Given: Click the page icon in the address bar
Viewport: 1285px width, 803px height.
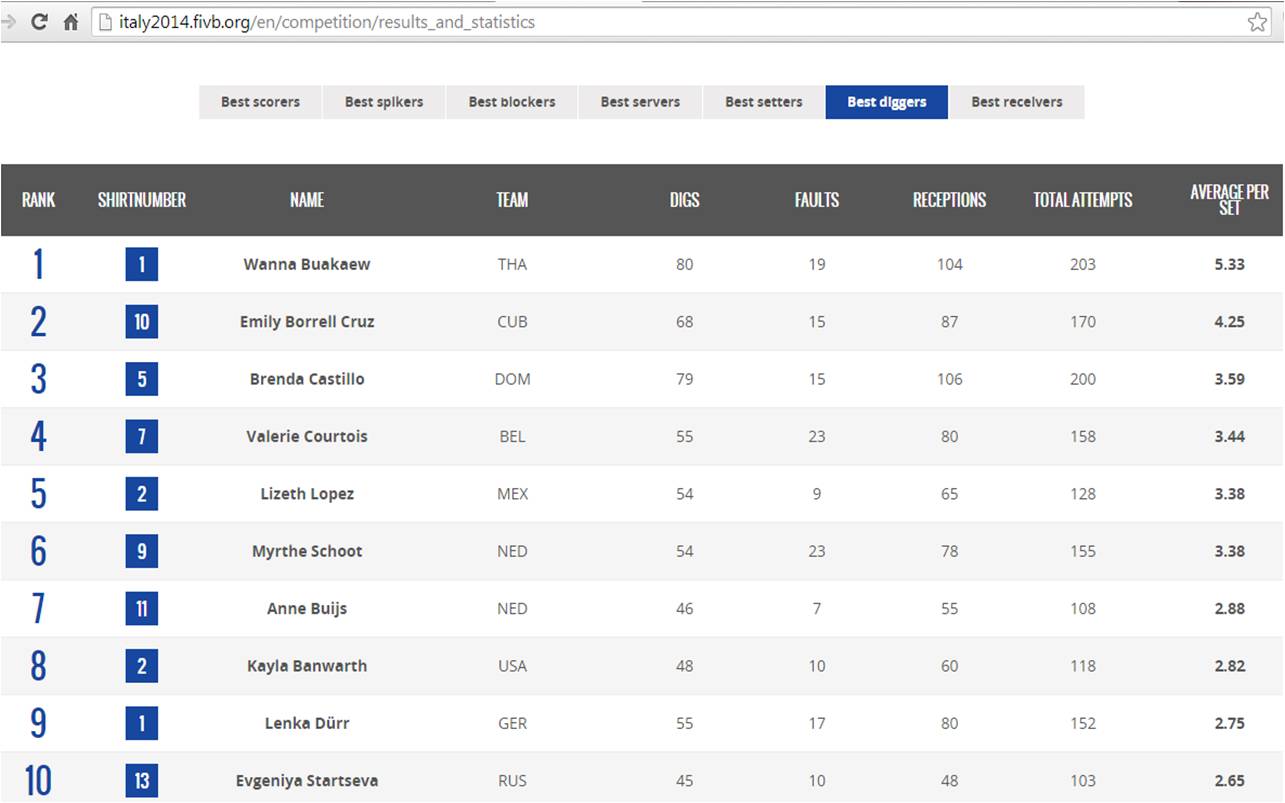Looking at the screenshot, I should coord(105,22).
